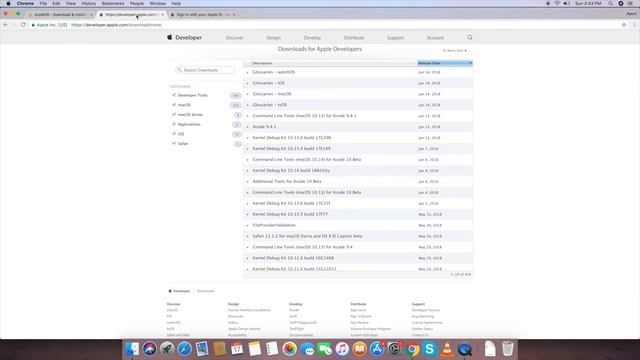Open Distribute in Developer navigation

click(x=354, y=38)
